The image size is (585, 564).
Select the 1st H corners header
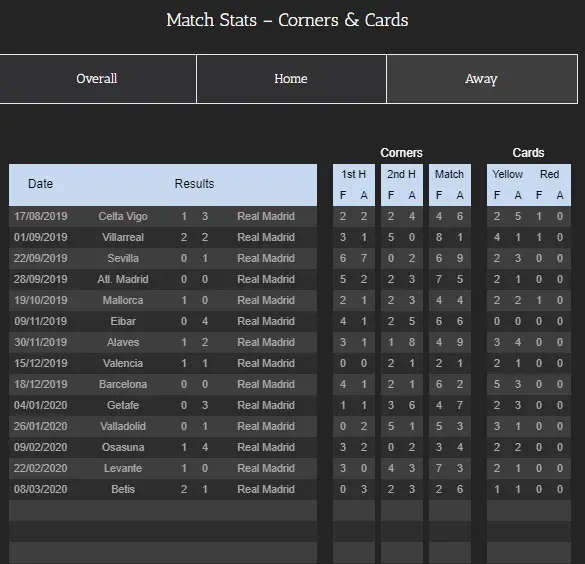click(x=354, y=174)
